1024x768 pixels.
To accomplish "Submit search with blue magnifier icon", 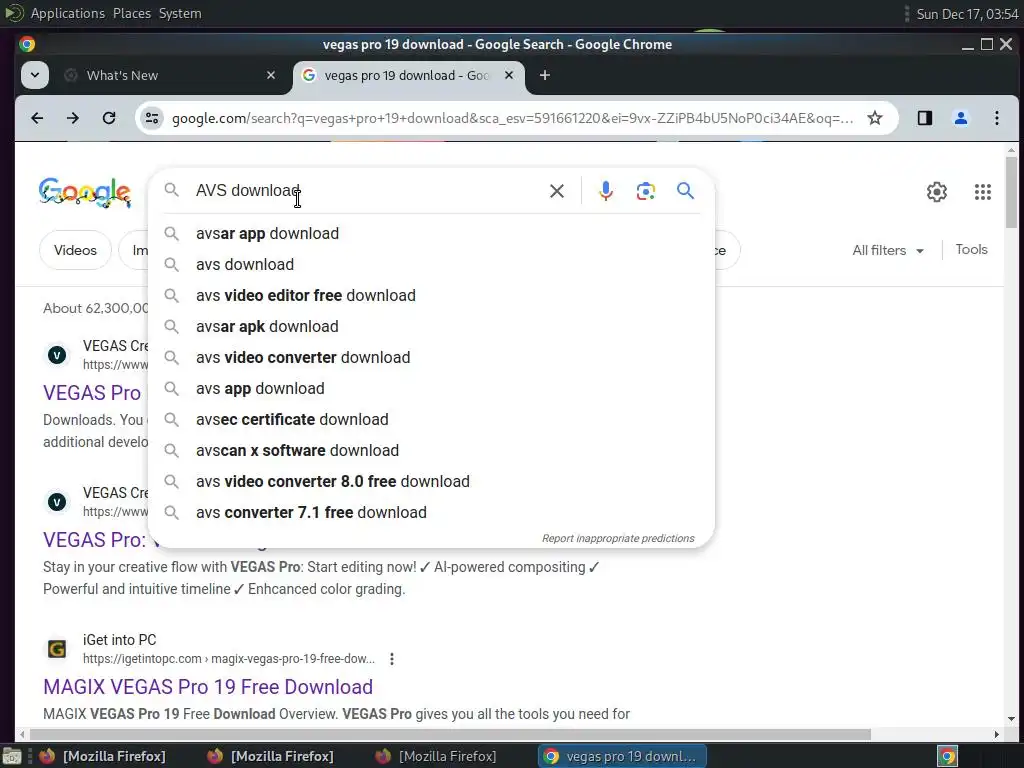I will coord(685,191).
